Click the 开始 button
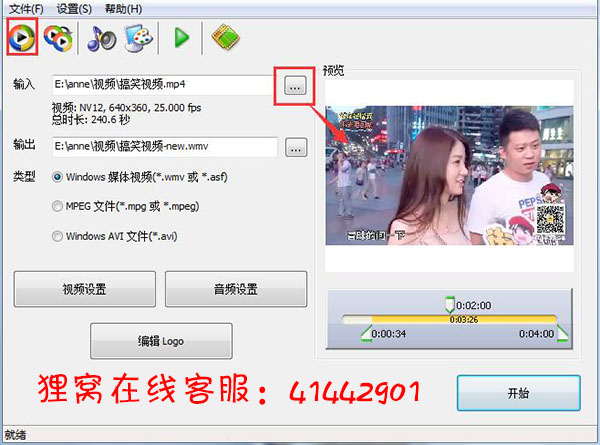 [518, 393]
